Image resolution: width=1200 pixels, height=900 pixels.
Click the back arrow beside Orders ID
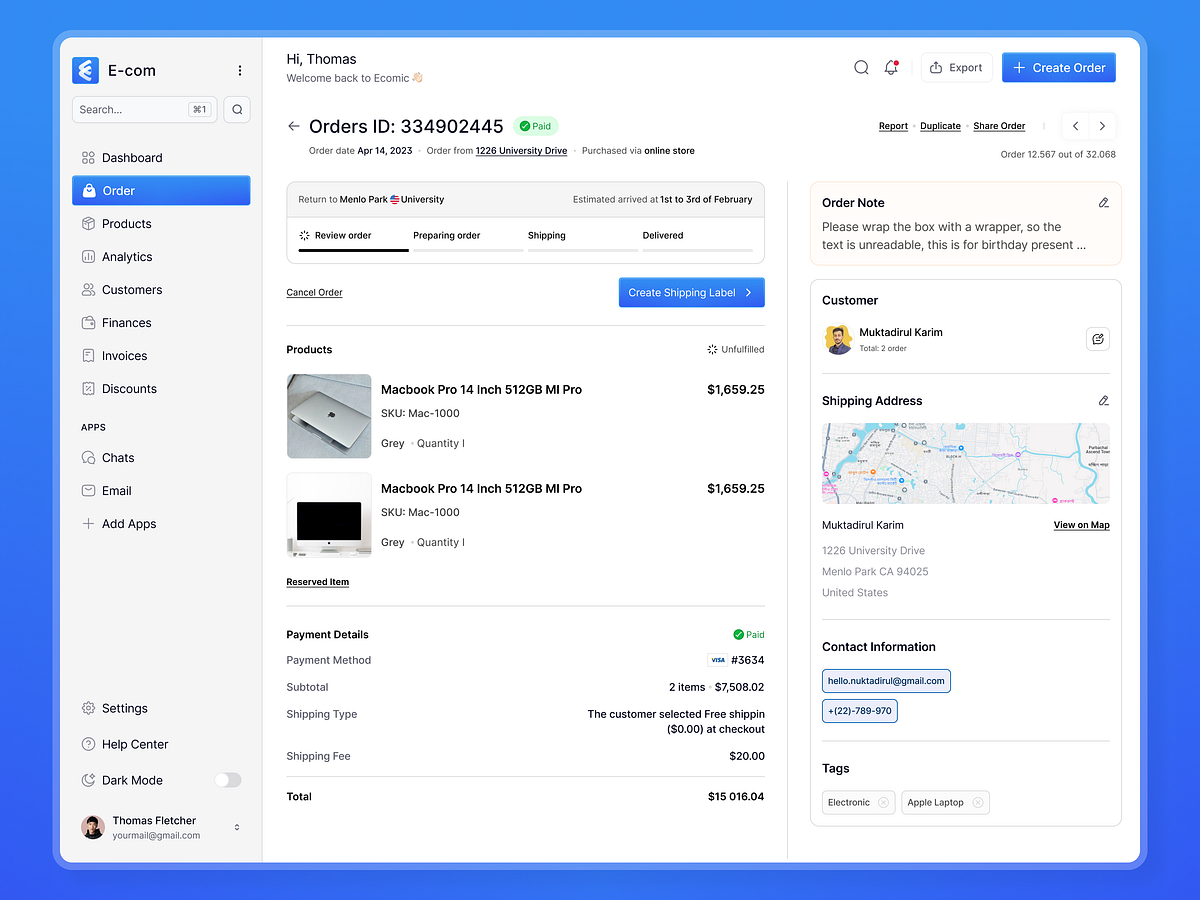[x=292, y=126]
